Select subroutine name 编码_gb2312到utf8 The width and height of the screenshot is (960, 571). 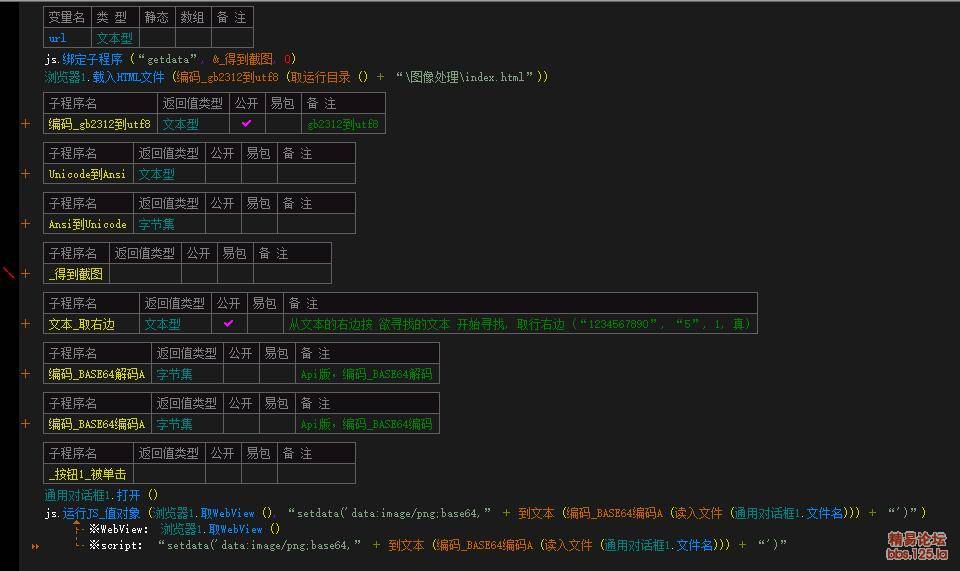(99, 124)
